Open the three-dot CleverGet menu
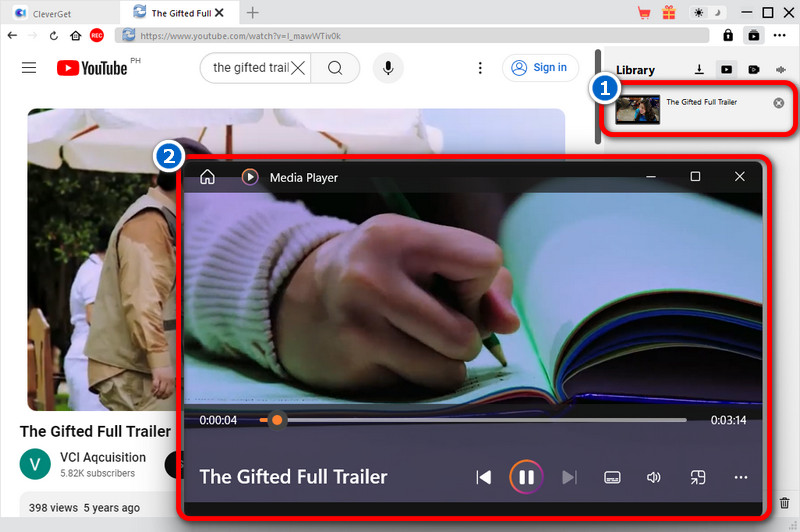Image resolution: width=800 pixels, height=532 pixels. (780, 35)
